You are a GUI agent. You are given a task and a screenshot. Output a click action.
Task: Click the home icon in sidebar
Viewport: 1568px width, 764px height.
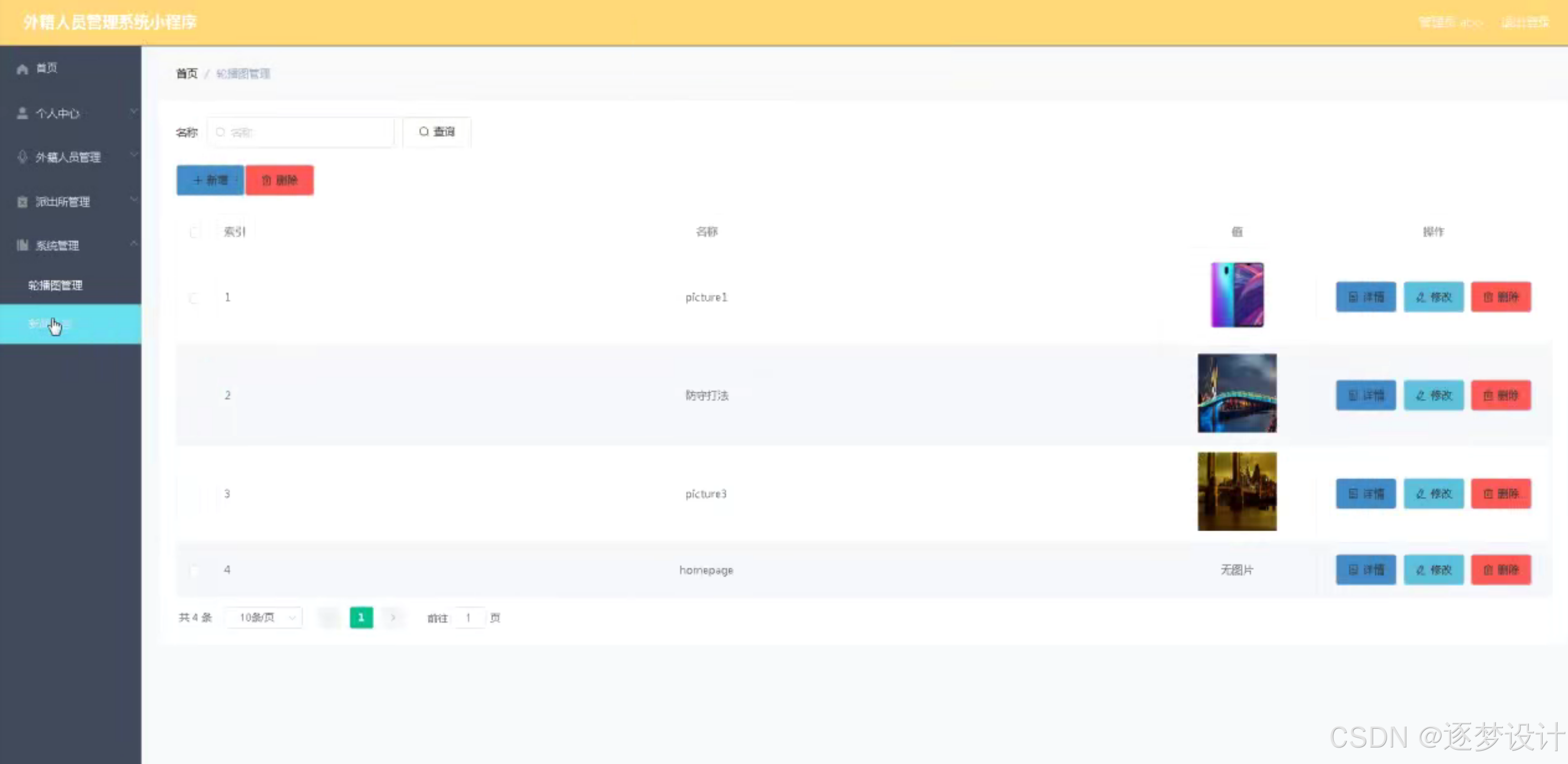(23, 69)
